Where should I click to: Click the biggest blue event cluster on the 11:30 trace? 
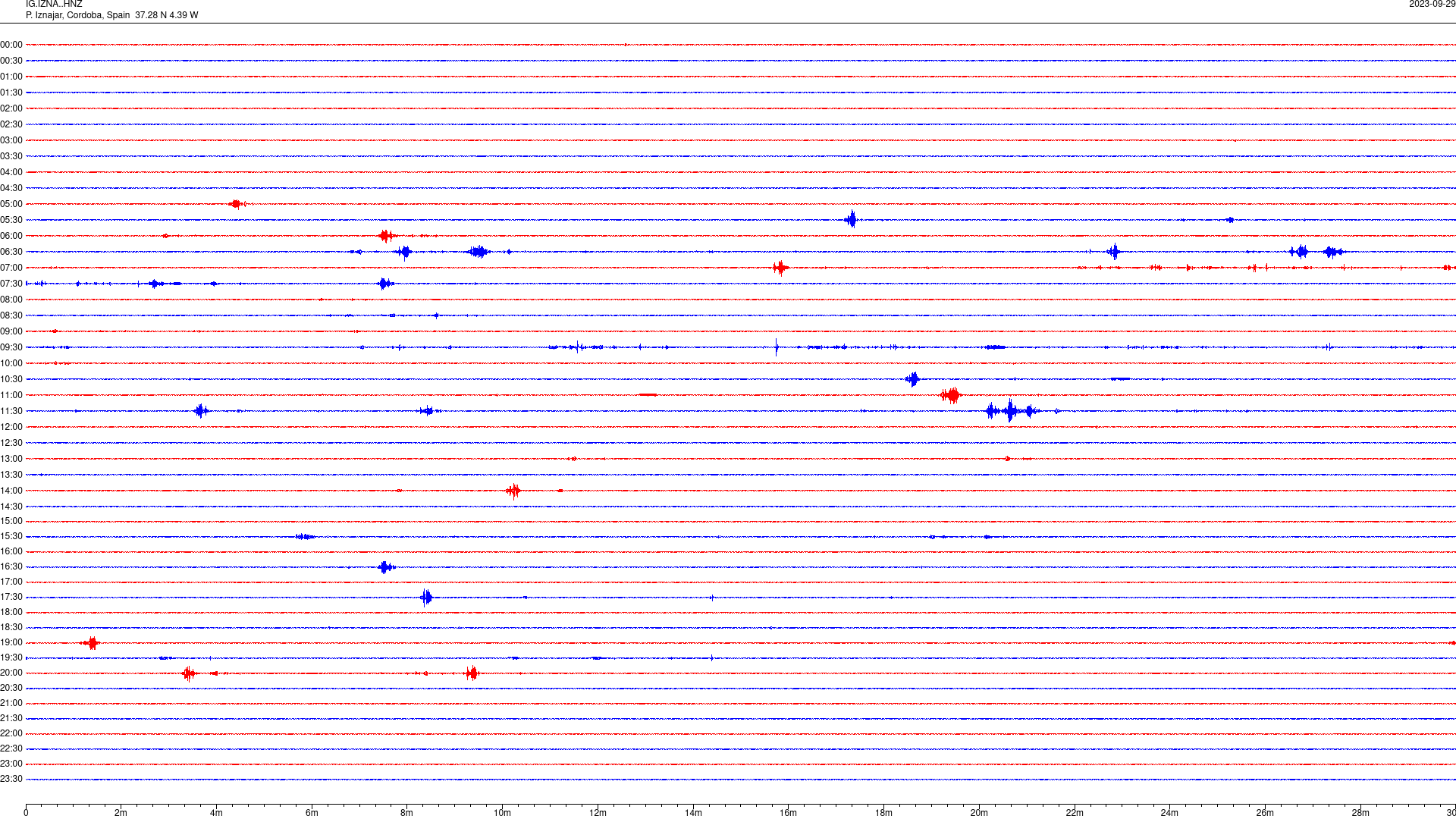(1012, 411)
